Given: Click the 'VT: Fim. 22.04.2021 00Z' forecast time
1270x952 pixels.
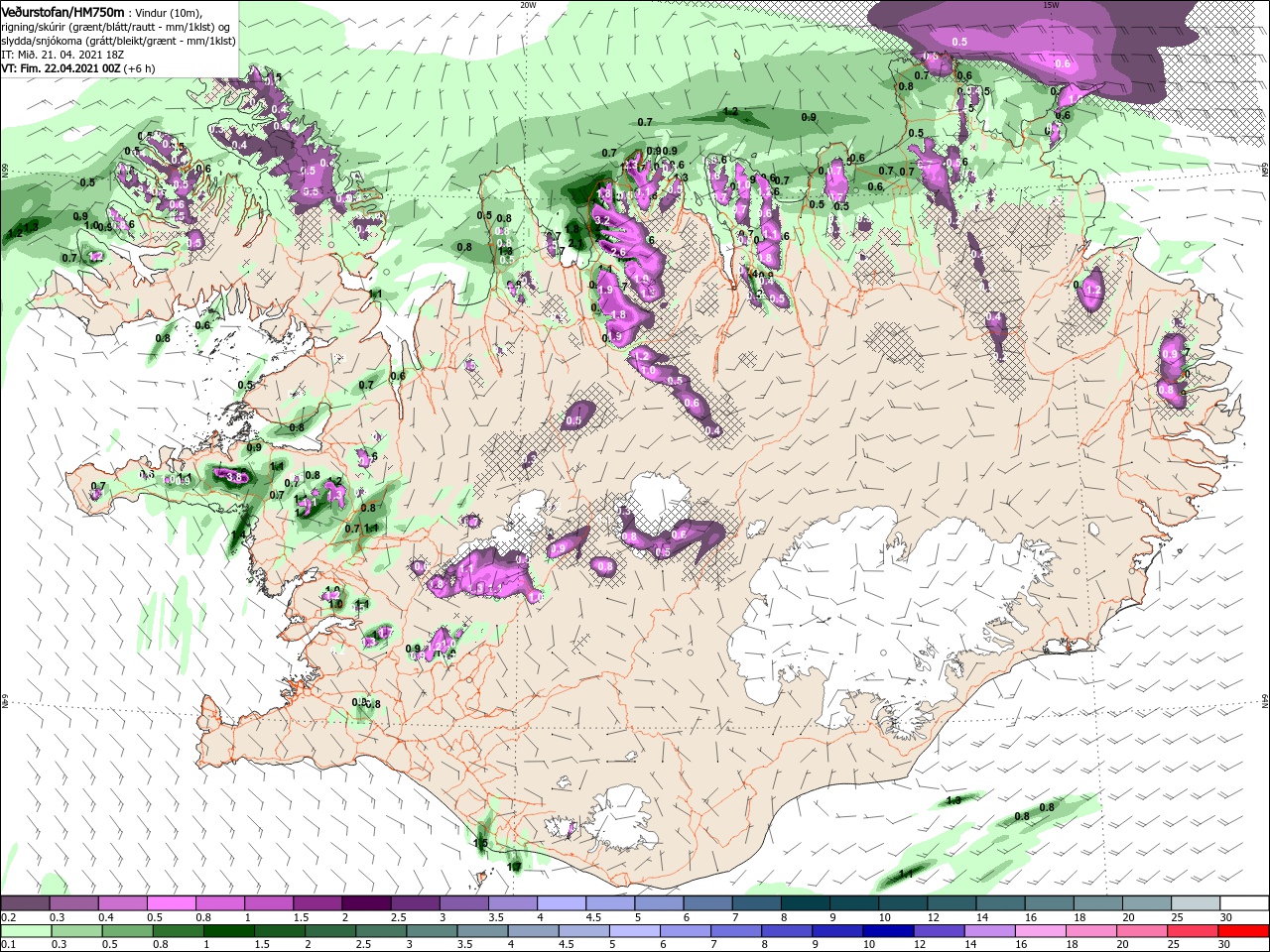Looking at the screenshot, I should point(62,68).
